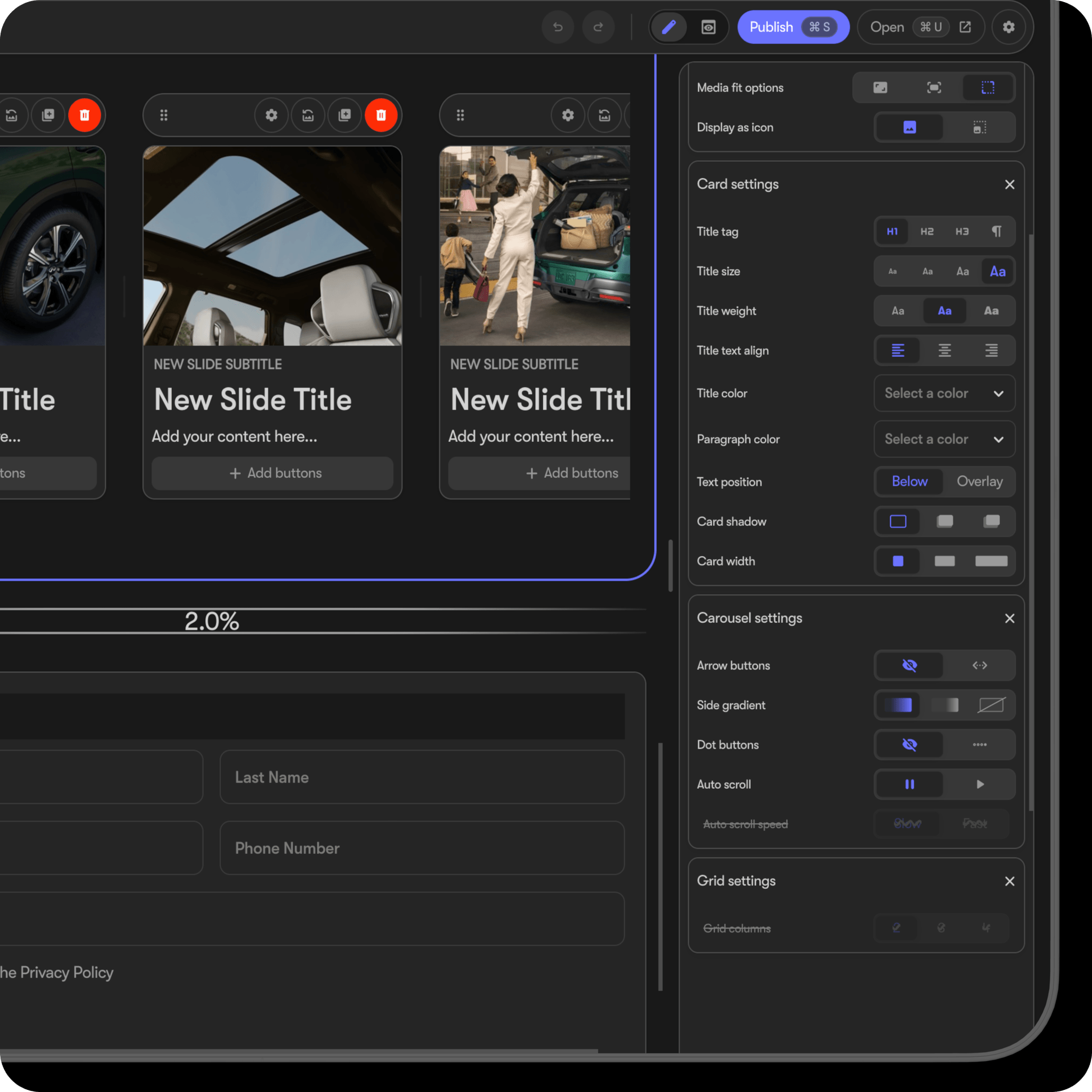The width and height of the screenshot is (1092, 1092).
Task: Pick the smallest Title size
Action: (893, 271)
